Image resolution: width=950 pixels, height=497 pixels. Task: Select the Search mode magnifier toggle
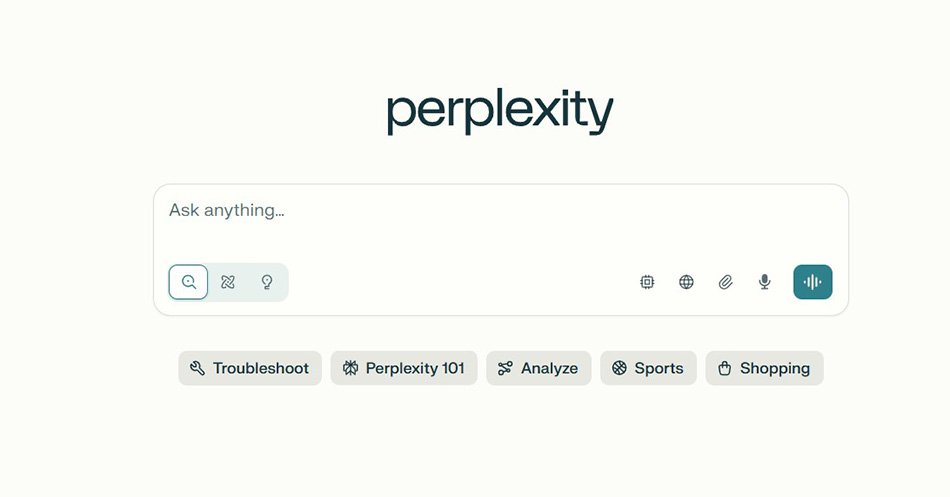(188, 282)
